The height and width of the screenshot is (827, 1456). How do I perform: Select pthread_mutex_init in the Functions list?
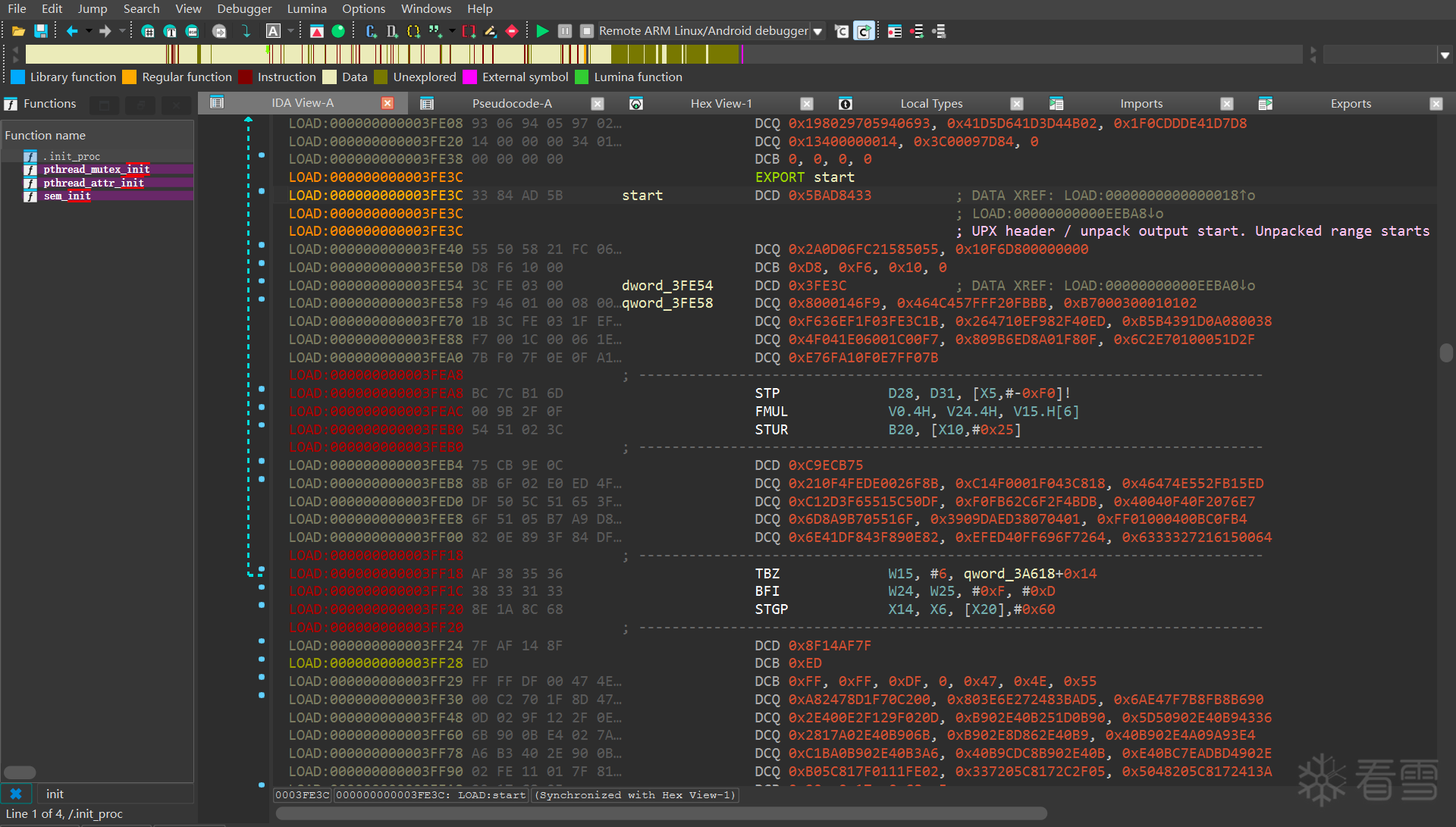point(97,170)
